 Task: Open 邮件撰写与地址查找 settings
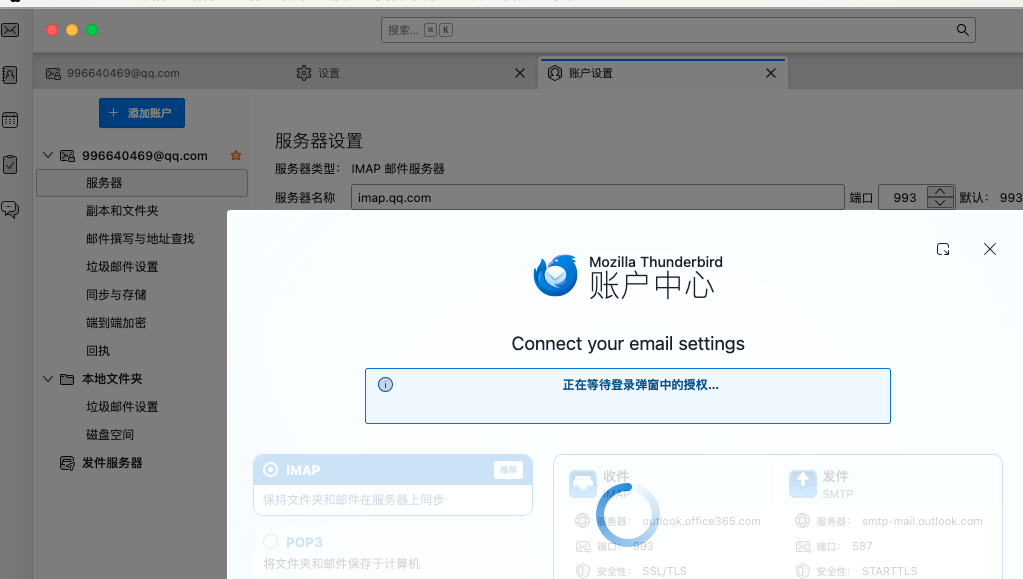click(x=140, y=239)
